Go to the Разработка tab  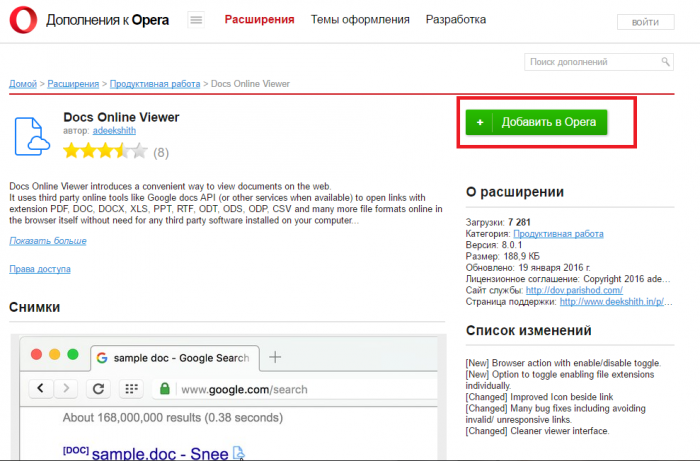(x=456, y=19)
